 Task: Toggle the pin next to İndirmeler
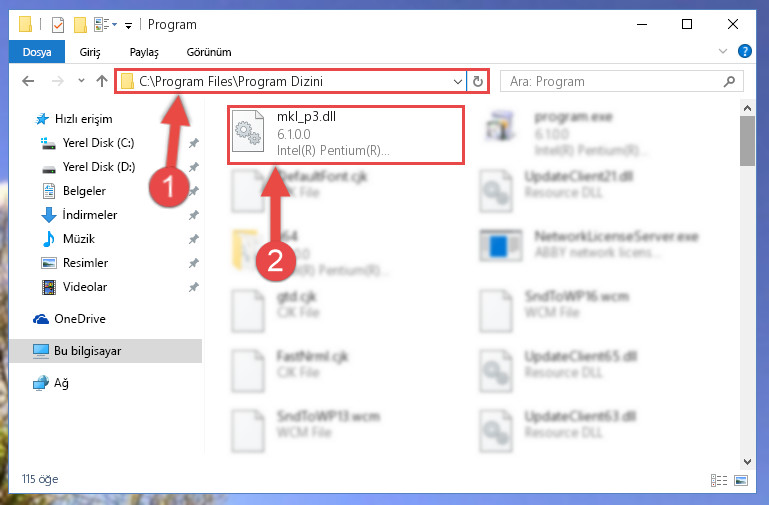coord(194,215)
